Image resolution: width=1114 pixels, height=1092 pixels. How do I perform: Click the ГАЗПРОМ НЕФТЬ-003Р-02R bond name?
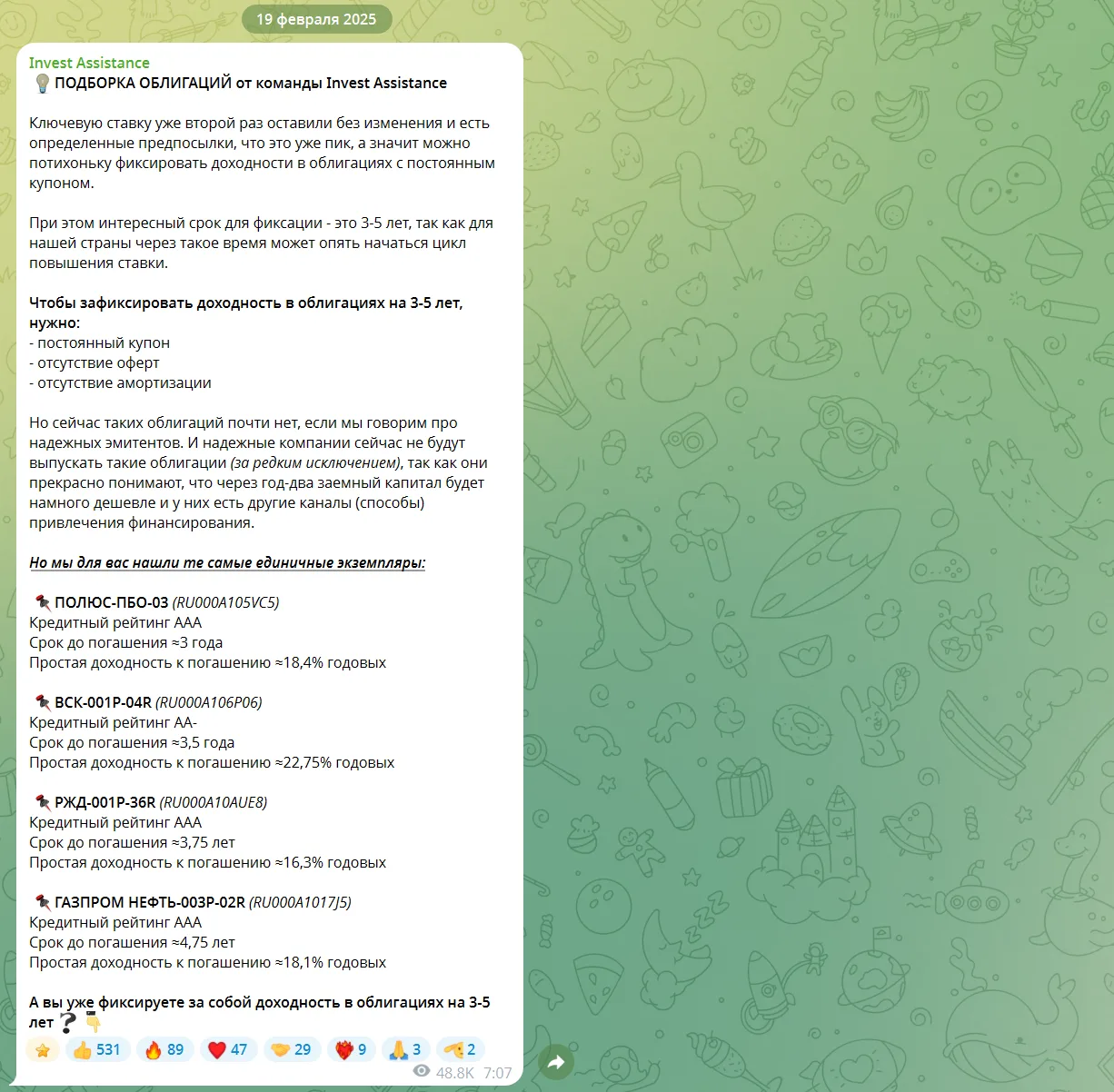(x=150, y=902)
